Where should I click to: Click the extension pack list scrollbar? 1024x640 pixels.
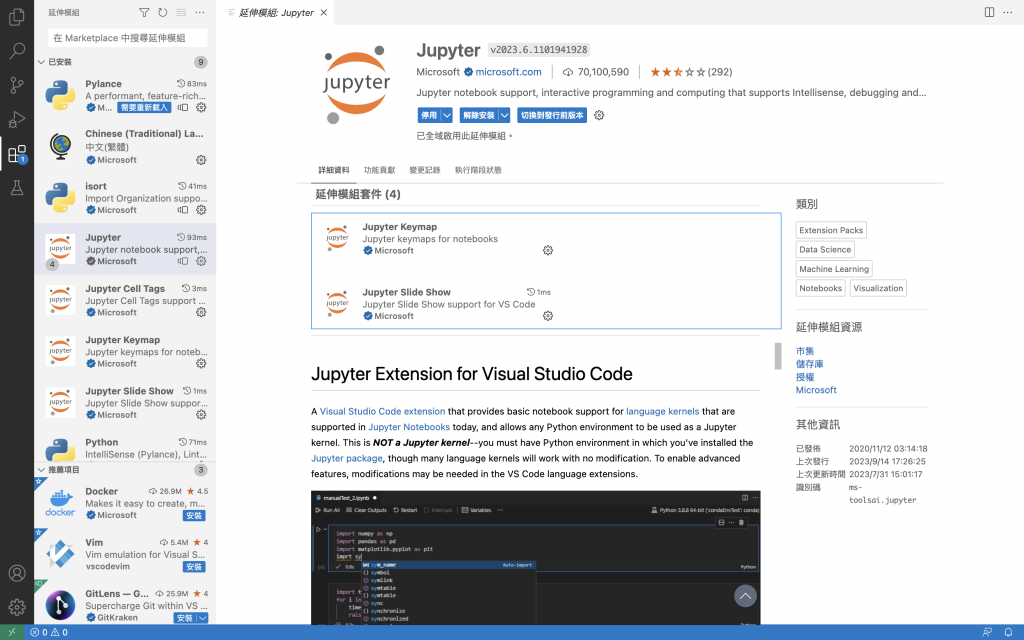point(778,356)
